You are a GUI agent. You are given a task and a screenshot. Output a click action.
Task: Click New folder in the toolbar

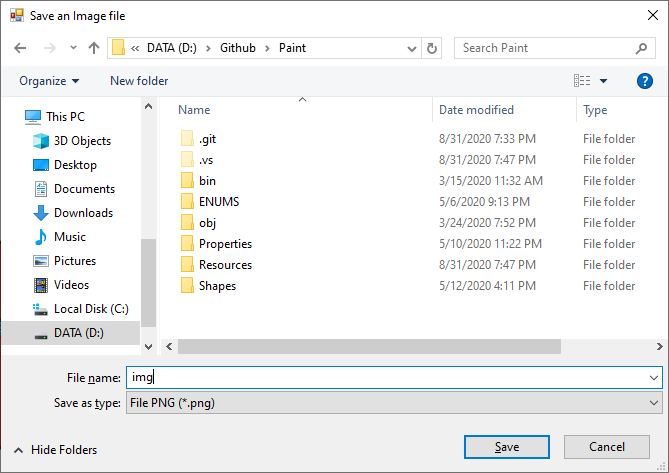pos(139,81)
